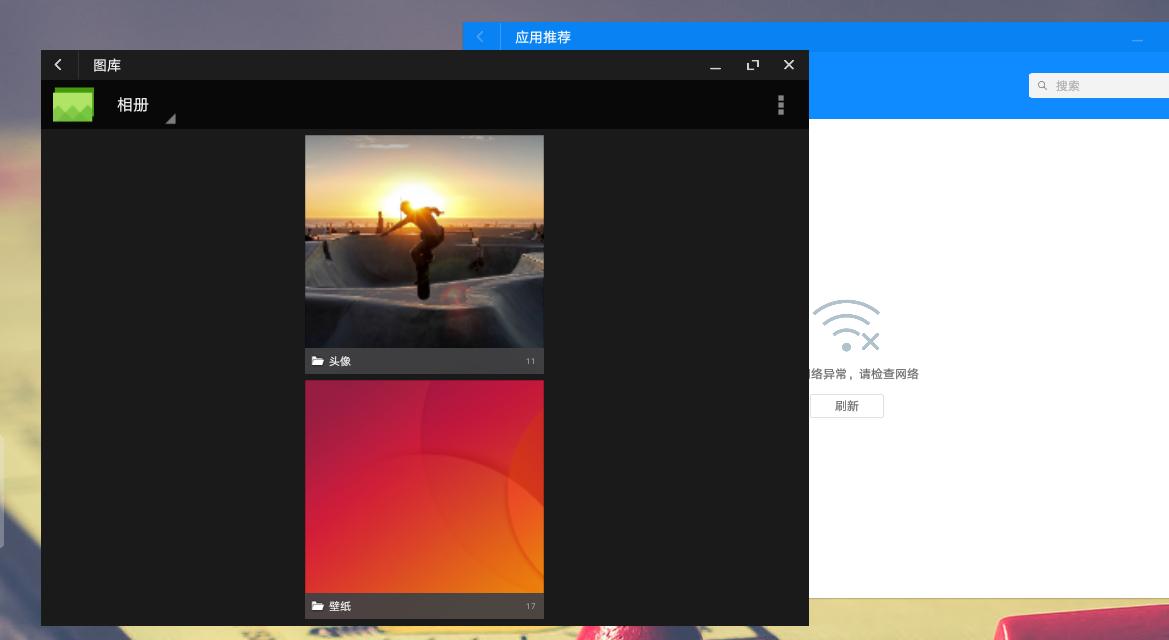Click the folder icon beside 壁纸

tap(318, 606)
